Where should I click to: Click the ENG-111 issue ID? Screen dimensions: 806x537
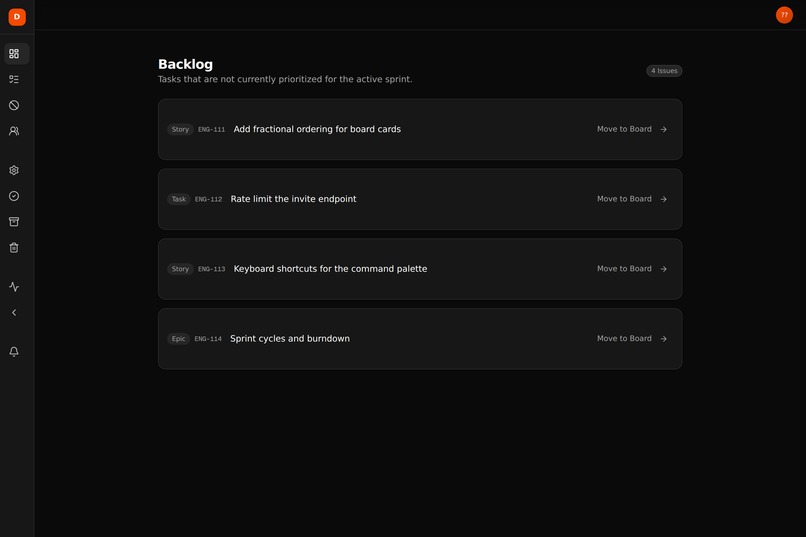(211, 129)
